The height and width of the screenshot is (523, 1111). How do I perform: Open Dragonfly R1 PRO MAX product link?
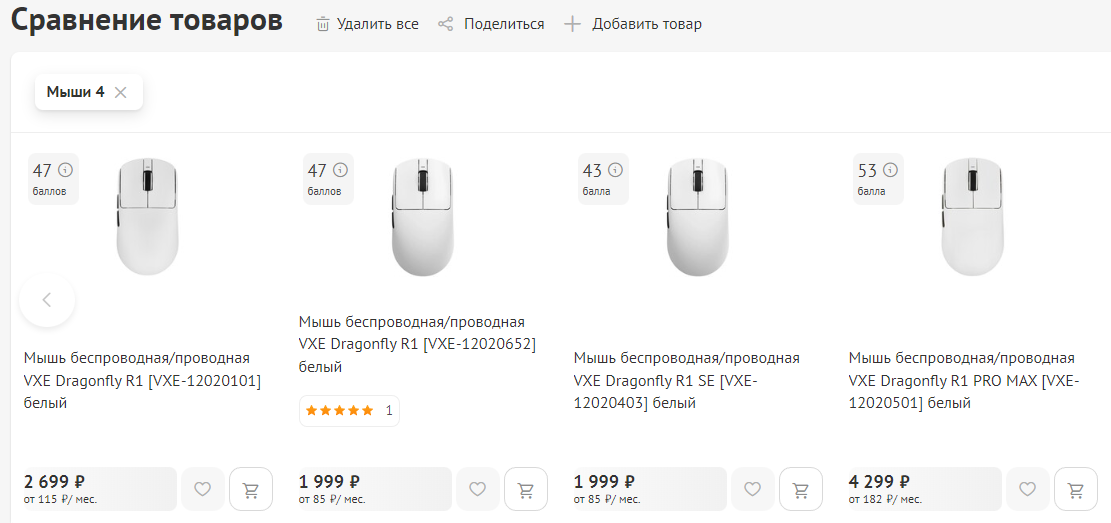[x=962, y=380]
